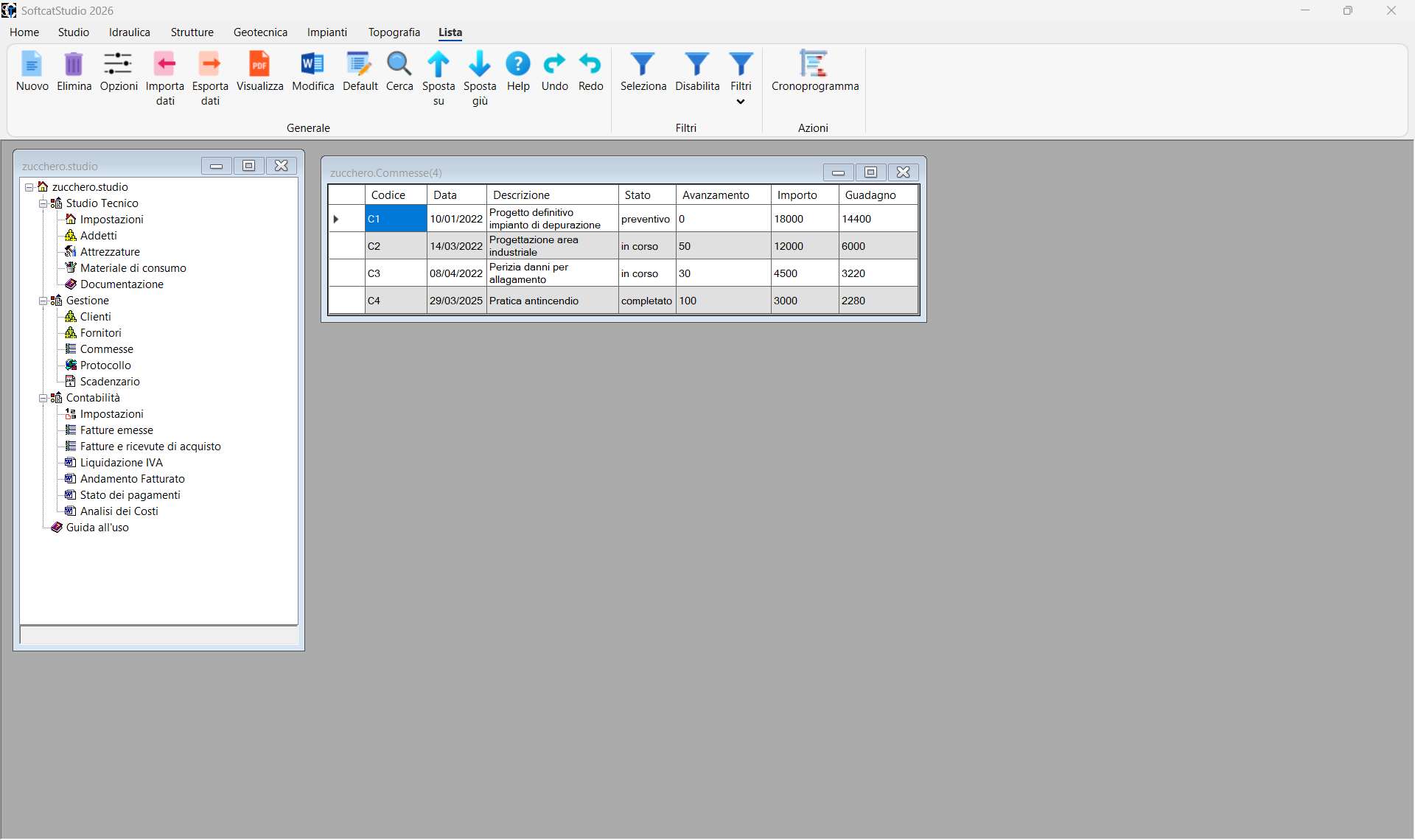
Task: Collapse the Gestione branch
Action: (x=43, y=301)
